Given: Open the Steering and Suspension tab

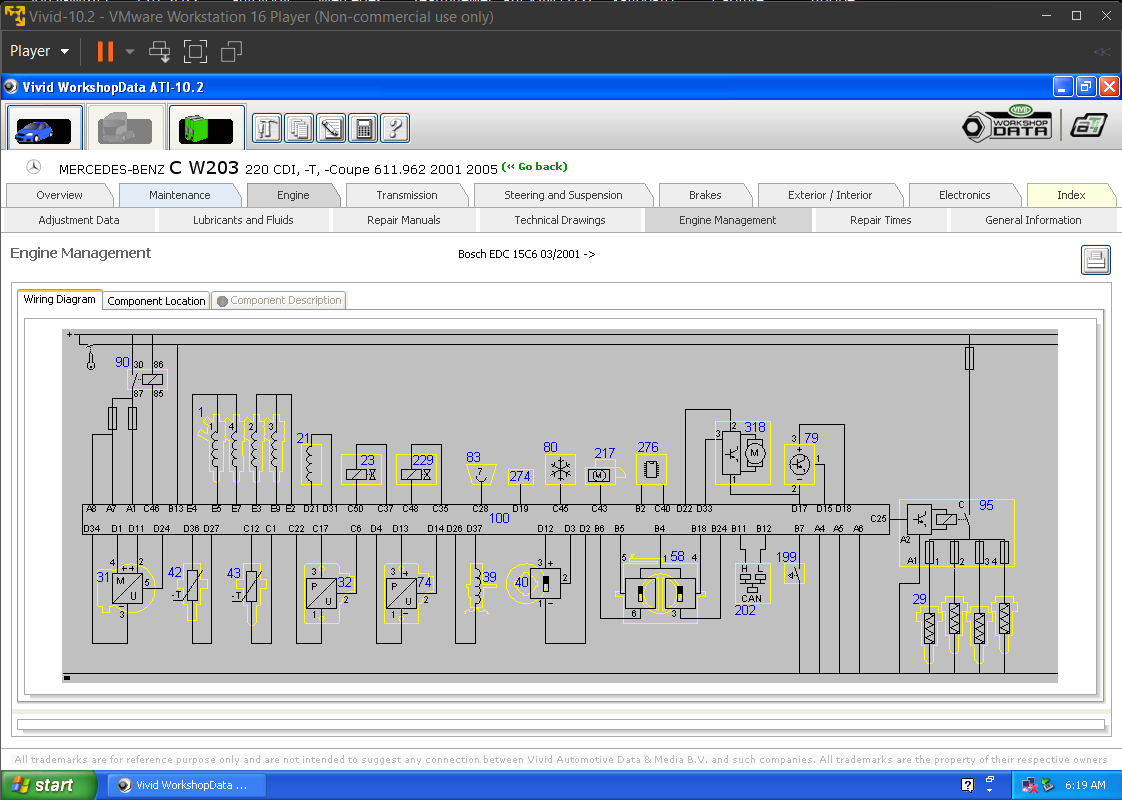Looking at the screenshot, I should 563,195.
